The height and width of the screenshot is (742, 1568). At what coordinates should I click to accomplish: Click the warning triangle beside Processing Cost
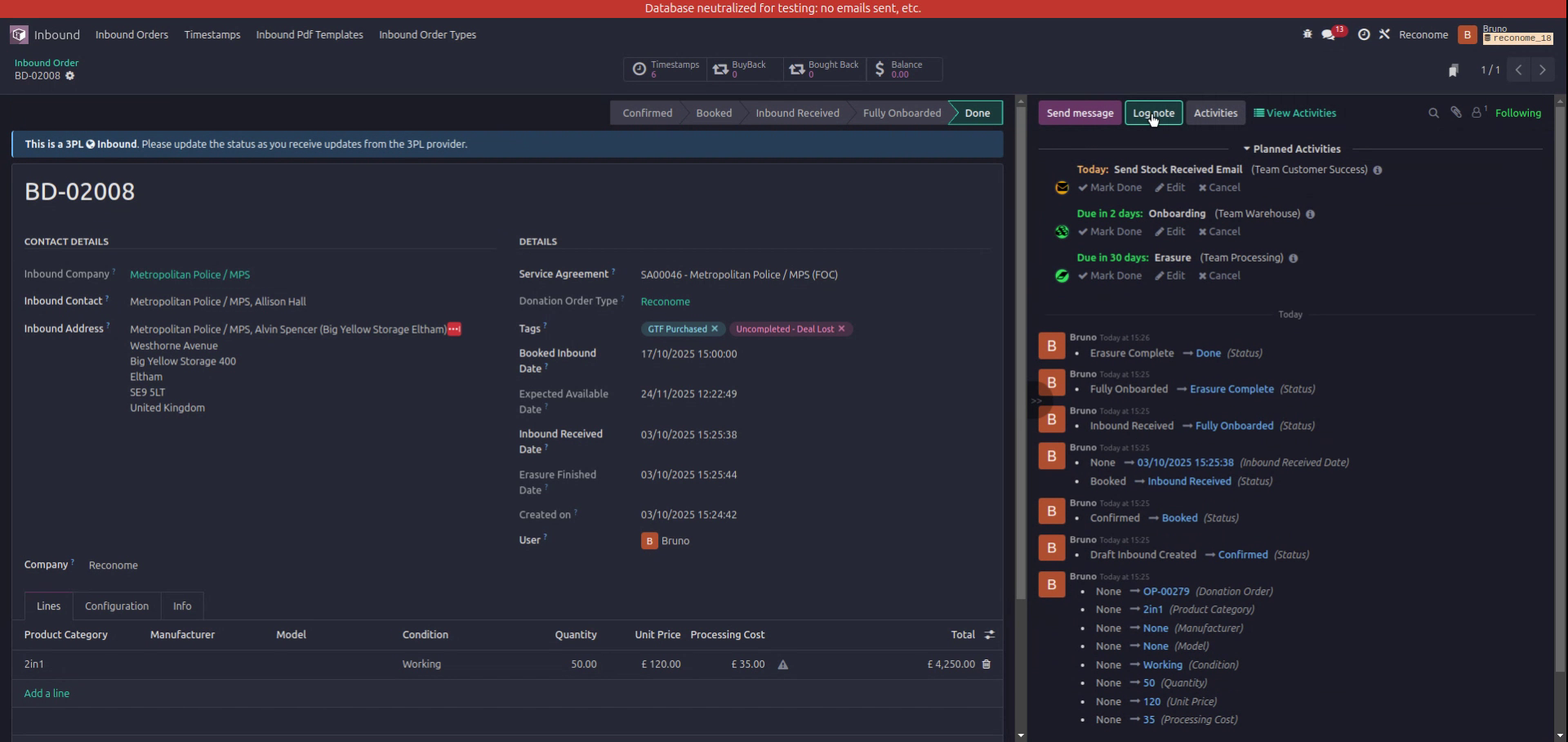(783, 664)
